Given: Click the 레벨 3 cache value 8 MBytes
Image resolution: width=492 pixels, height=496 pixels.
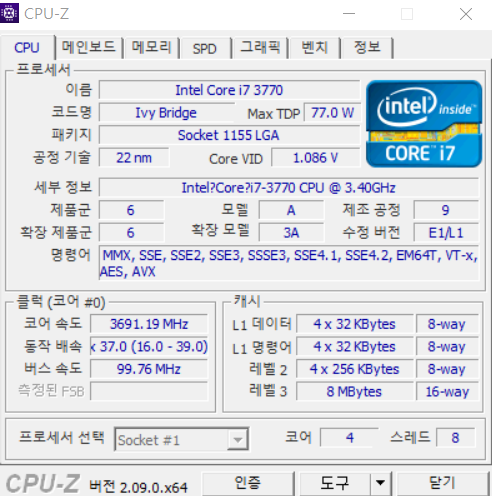Looking at the screenshot, I should [354, 391].
